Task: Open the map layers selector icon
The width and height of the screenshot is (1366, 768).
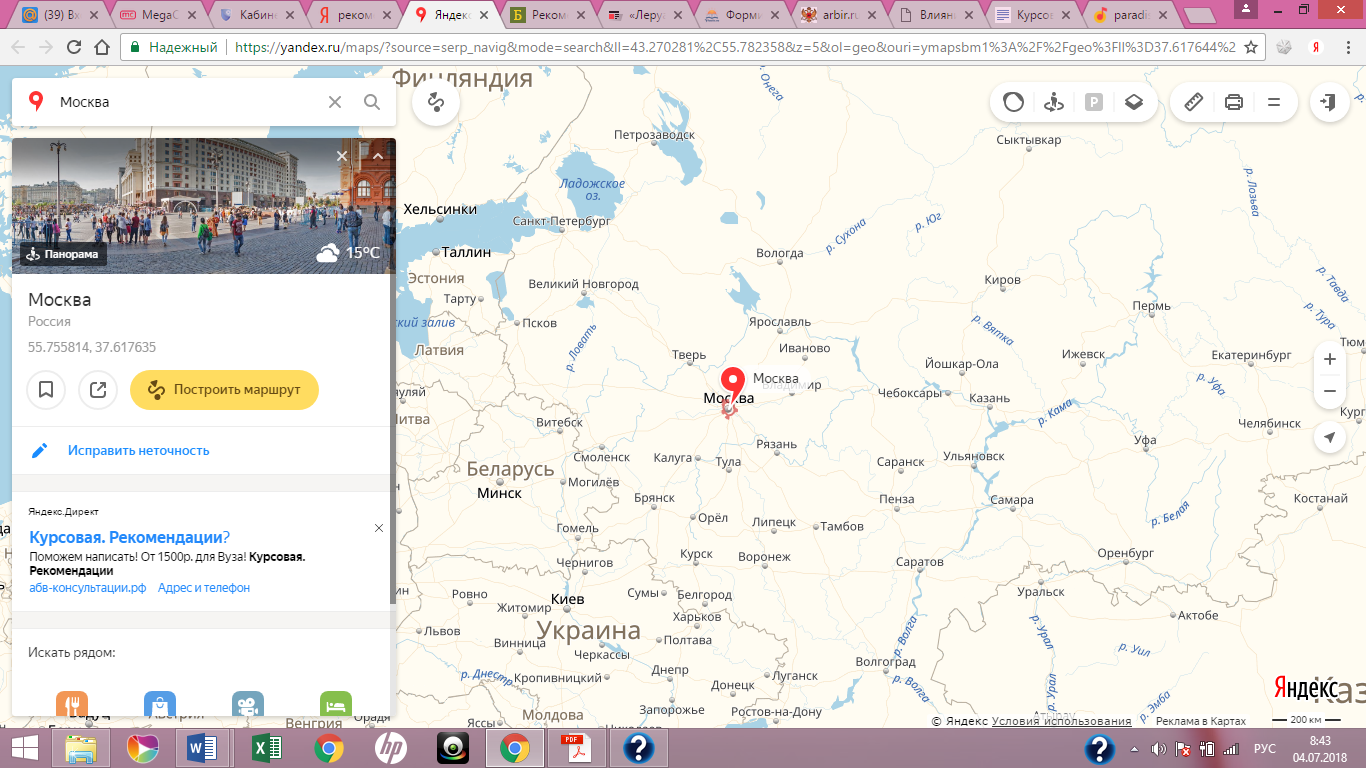Action: pyautogui.click(x=1133, y=102)
